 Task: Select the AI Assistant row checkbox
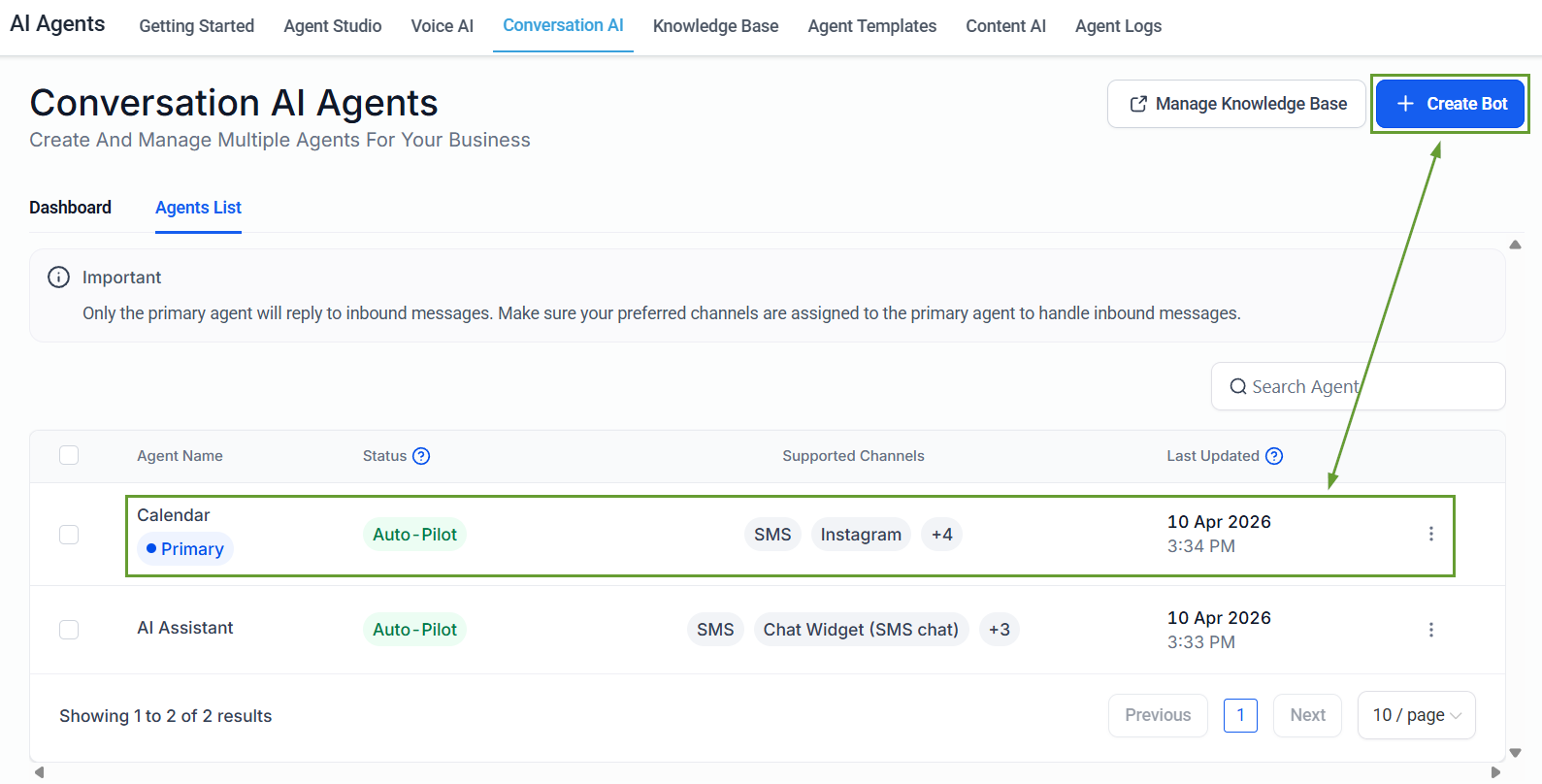[x=69, y=630]
